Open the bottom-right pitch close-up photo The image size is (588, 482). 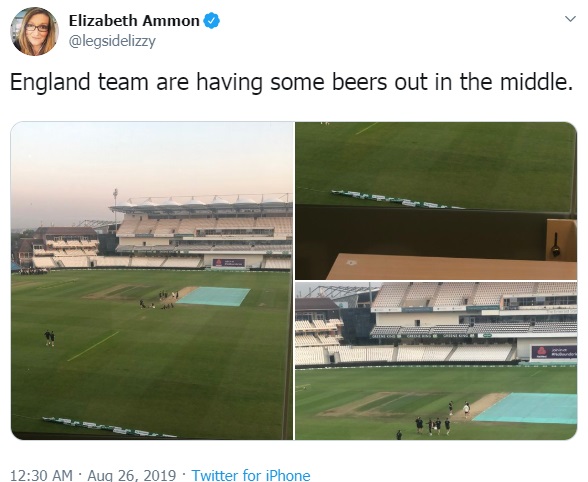coord(436,361)
